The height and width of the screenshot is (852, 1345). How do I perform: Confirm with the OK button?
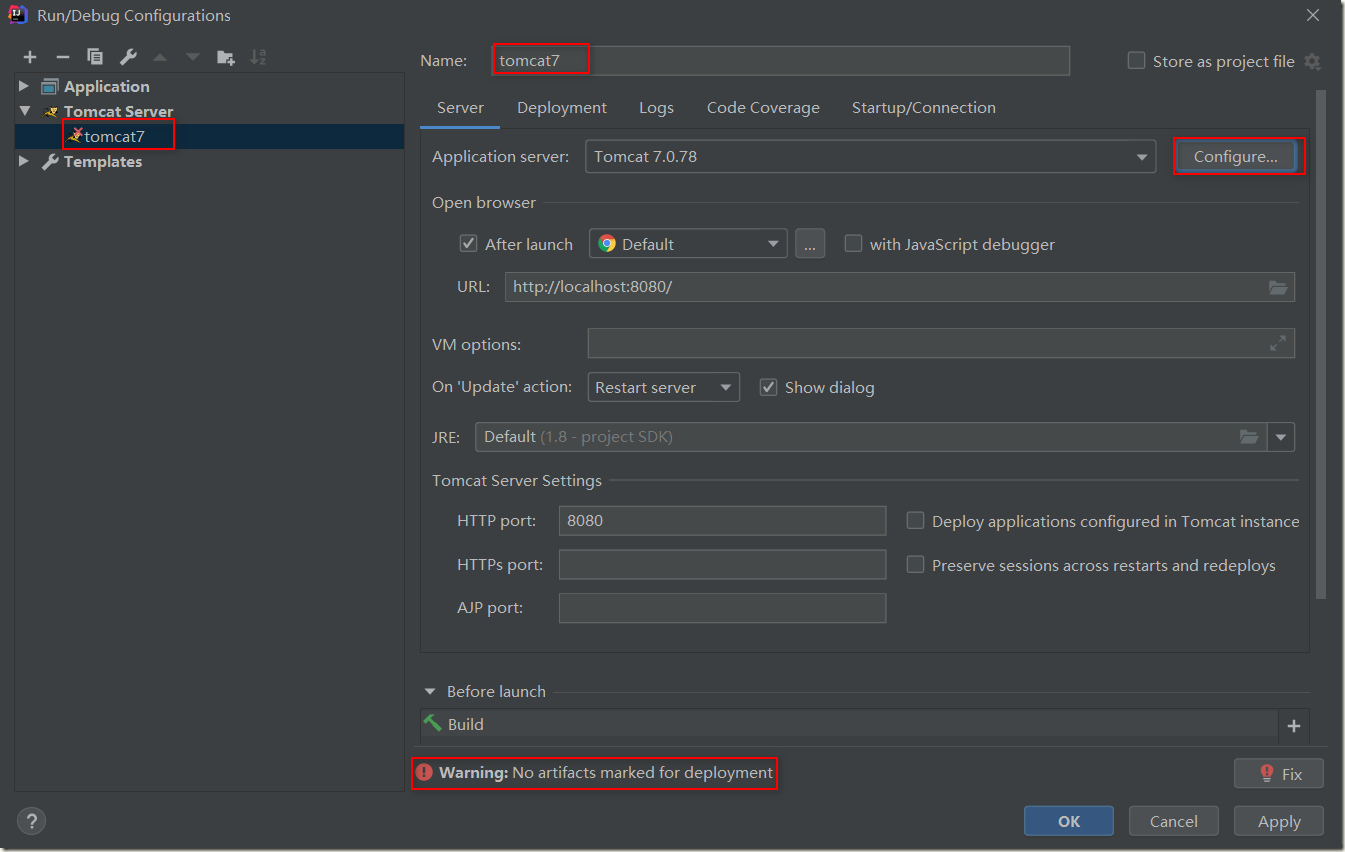(1069, 821)
